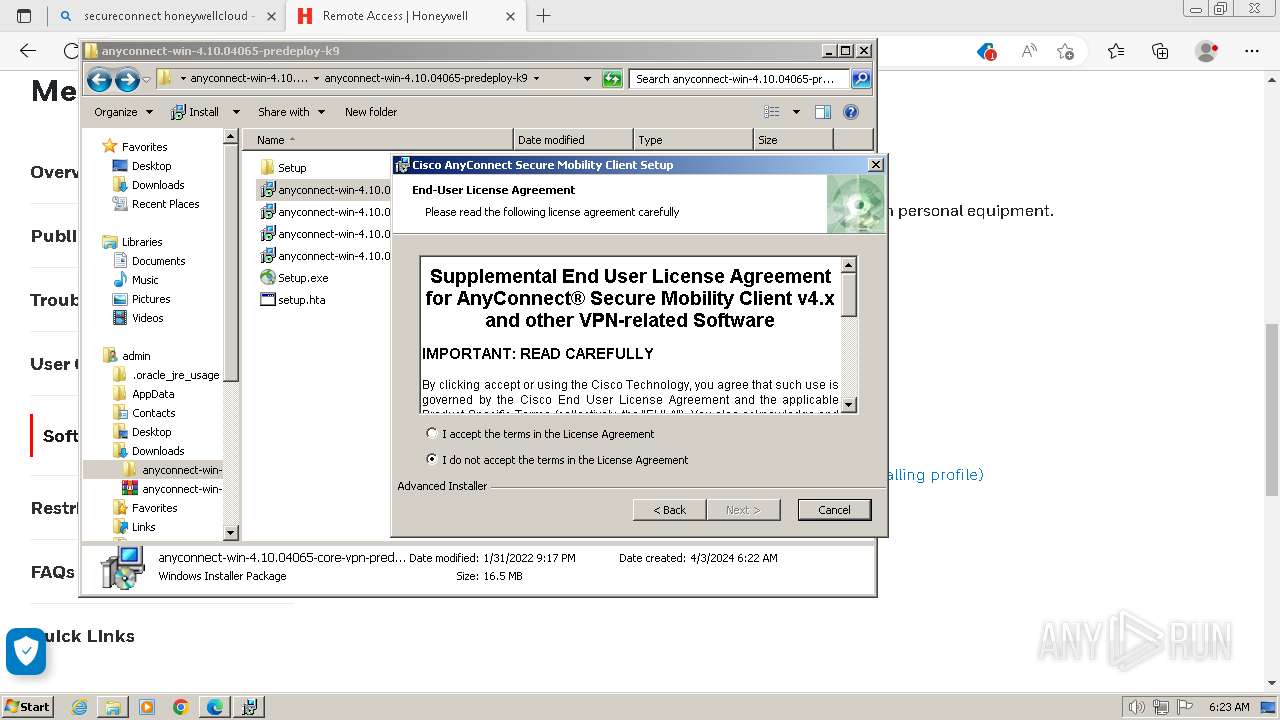This screenshot has height=720, width=1280.
Task: Select the setup.hta file
Action: click(292, 300)
